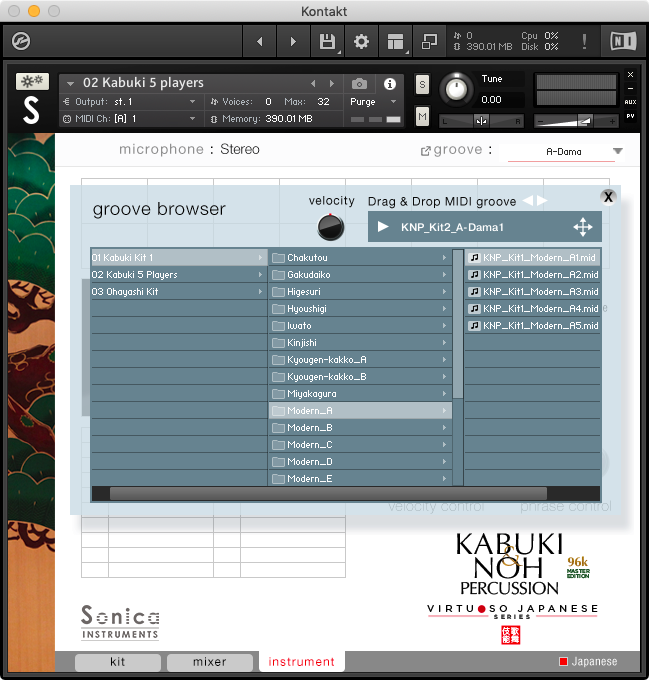Switch to the mixer tab
The image size is (649, 680).
210,662
